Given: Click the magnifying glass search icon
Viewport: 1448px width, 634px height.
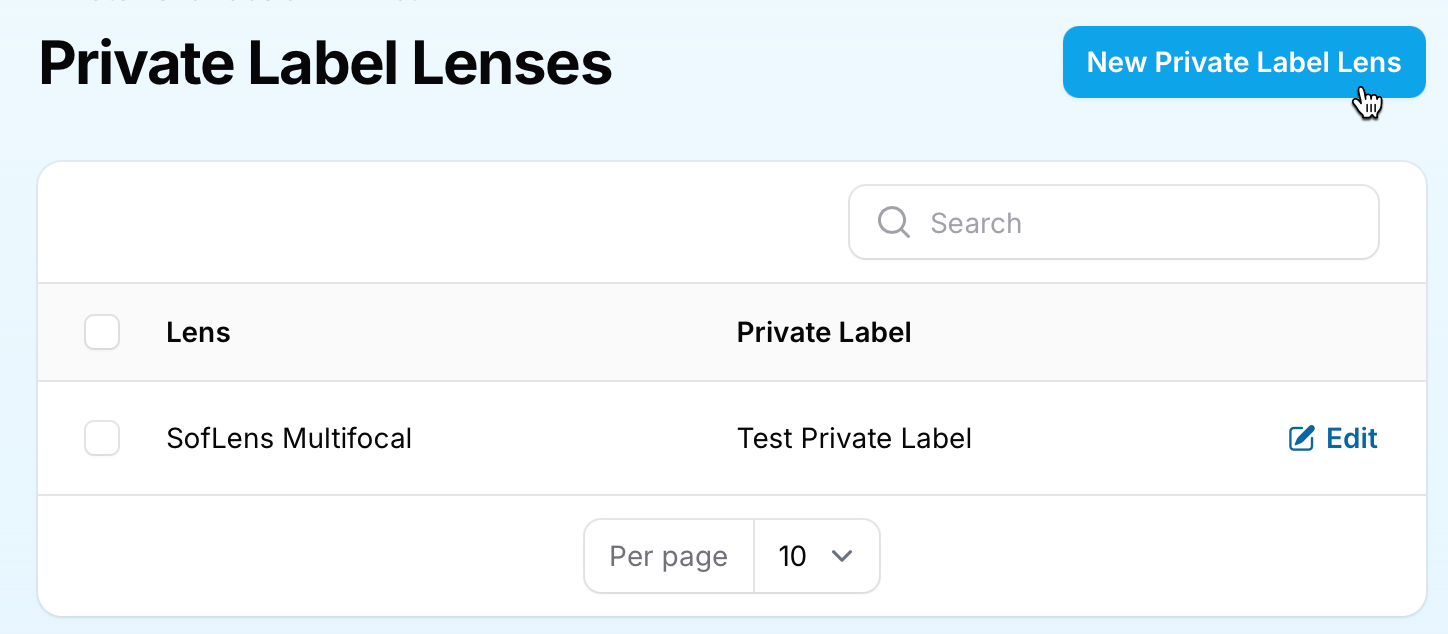Looking at the screenshot, I should click(x=893, y=222).
